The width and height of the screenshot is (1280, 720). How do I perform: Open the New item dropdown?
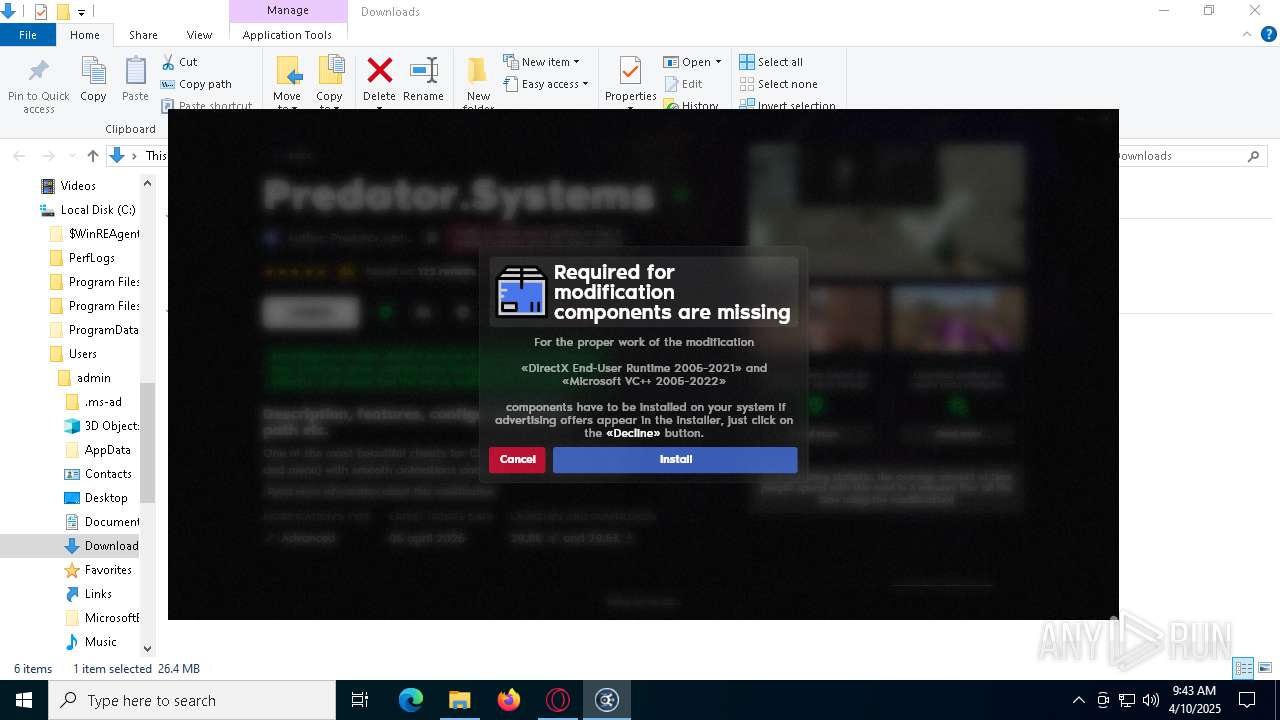[541, 62]
